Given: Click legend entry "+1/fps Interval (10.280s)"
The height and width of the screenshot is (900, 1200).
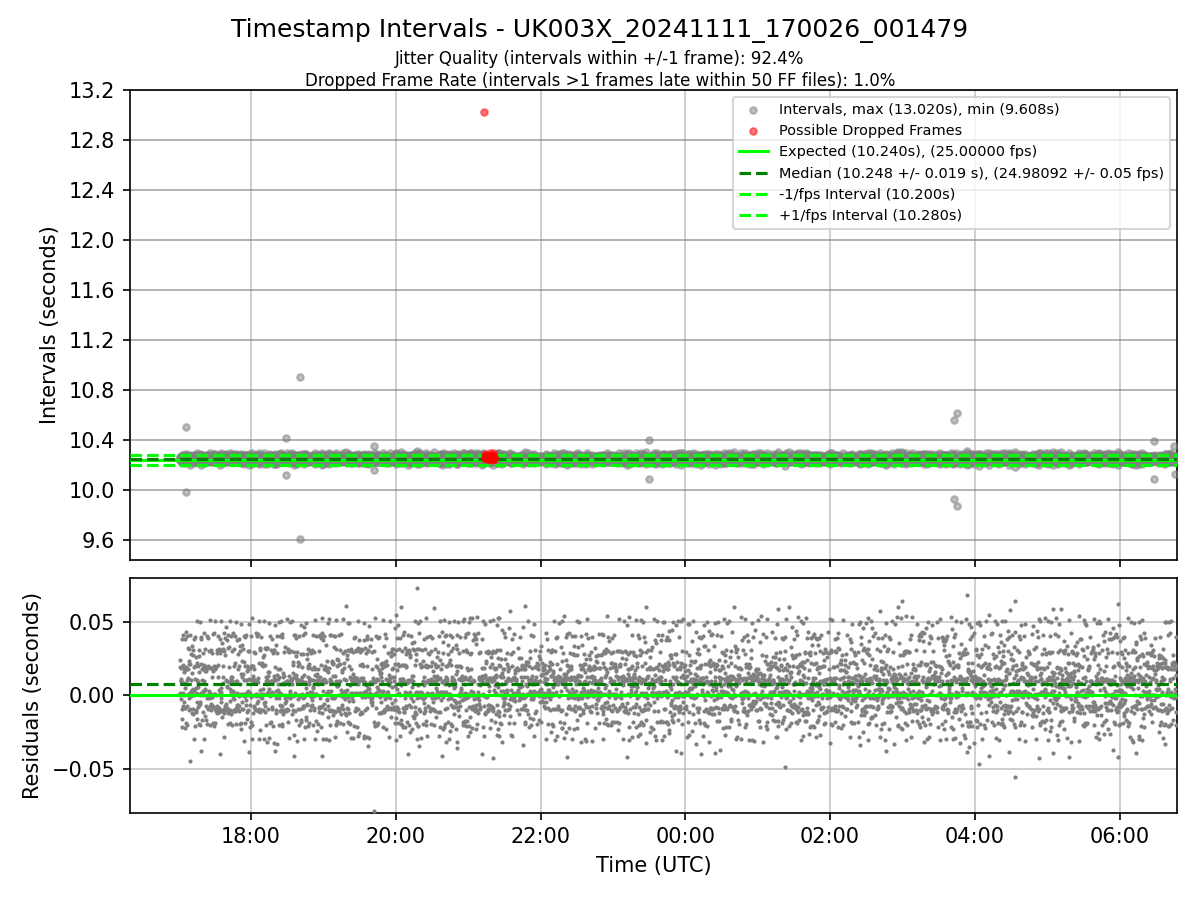Looking at the screenshot, I should pyautogui.click(x=870, y=215).
